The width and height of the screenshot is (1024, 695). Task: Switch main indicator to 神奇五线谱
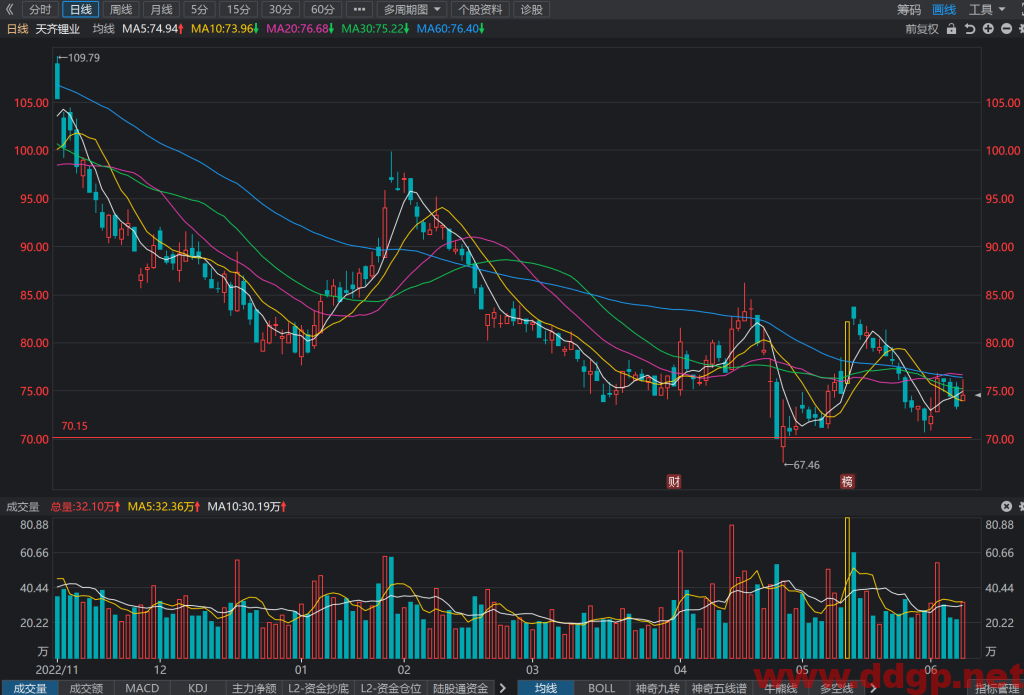[x=719, y=688]
